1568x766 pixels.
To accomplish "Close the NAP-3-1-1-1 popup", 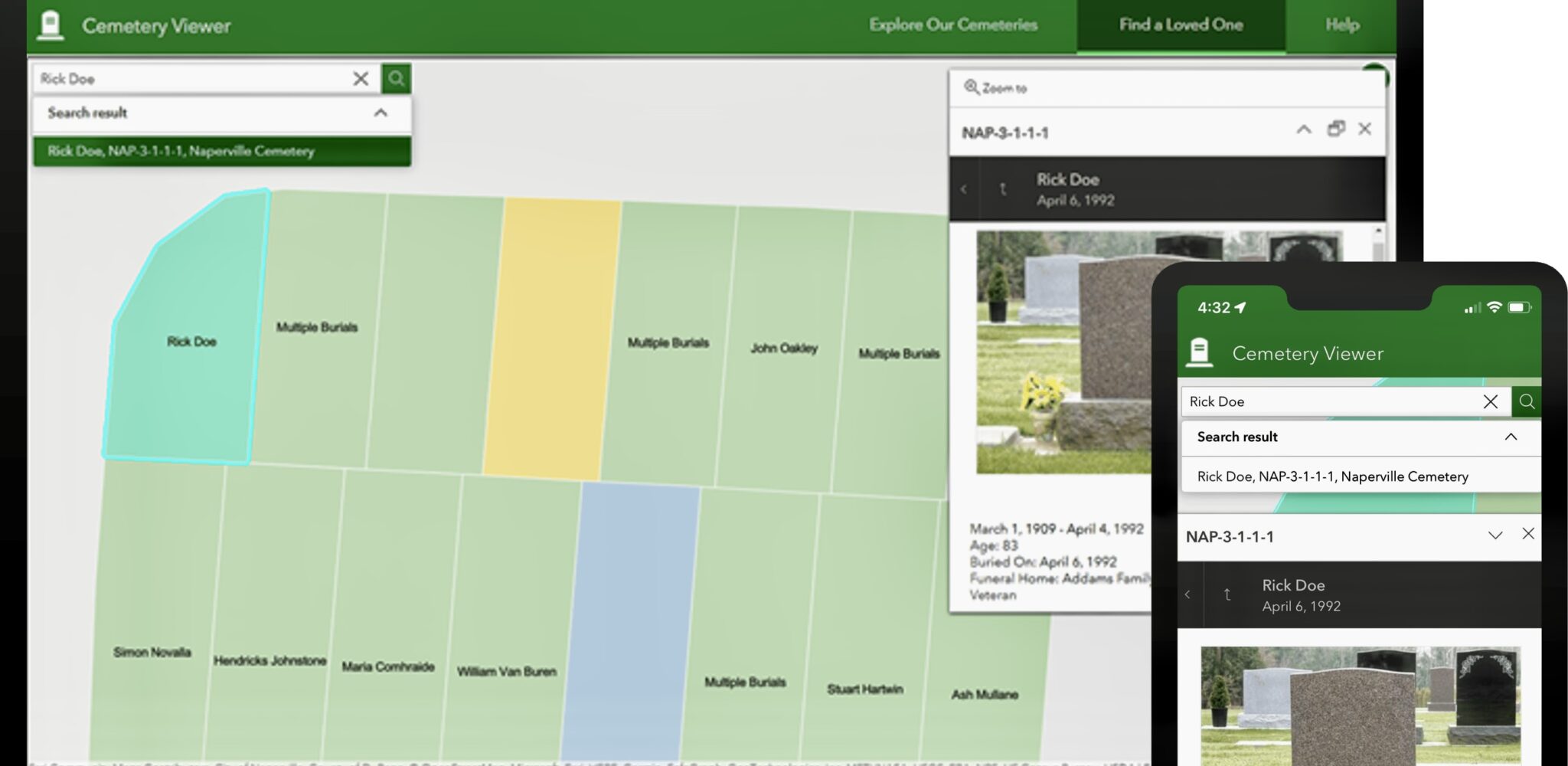I will click(1366, 129).
